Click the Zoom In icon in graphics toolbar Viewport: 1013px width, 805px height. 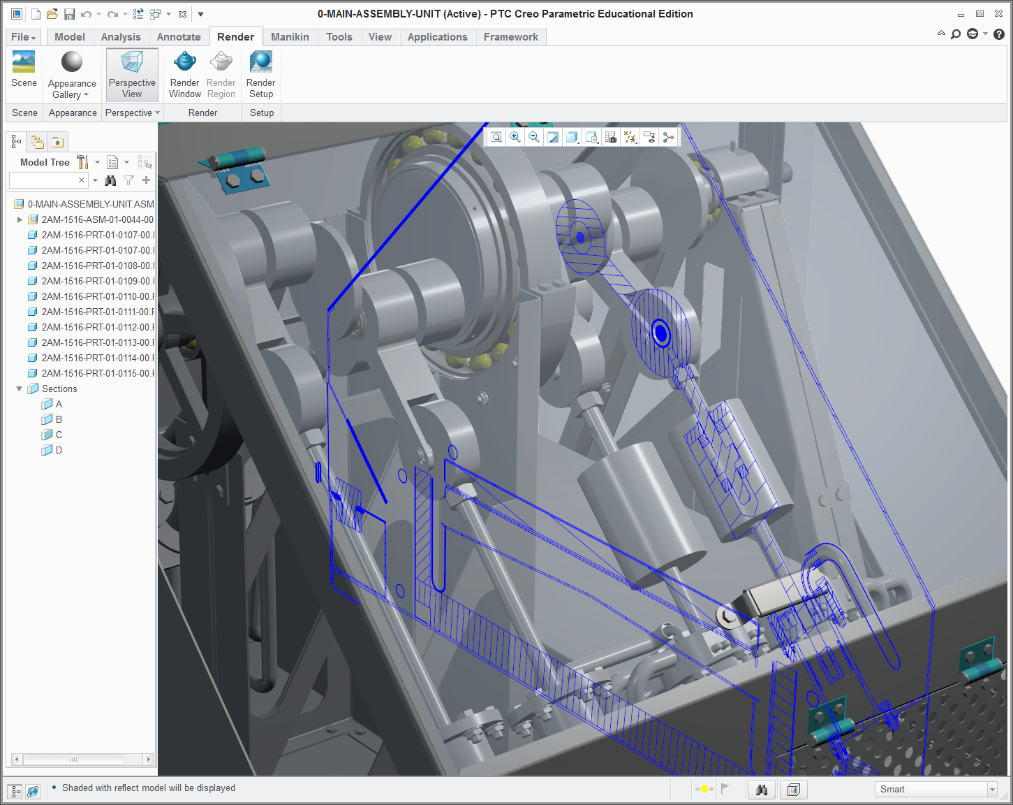515,137
